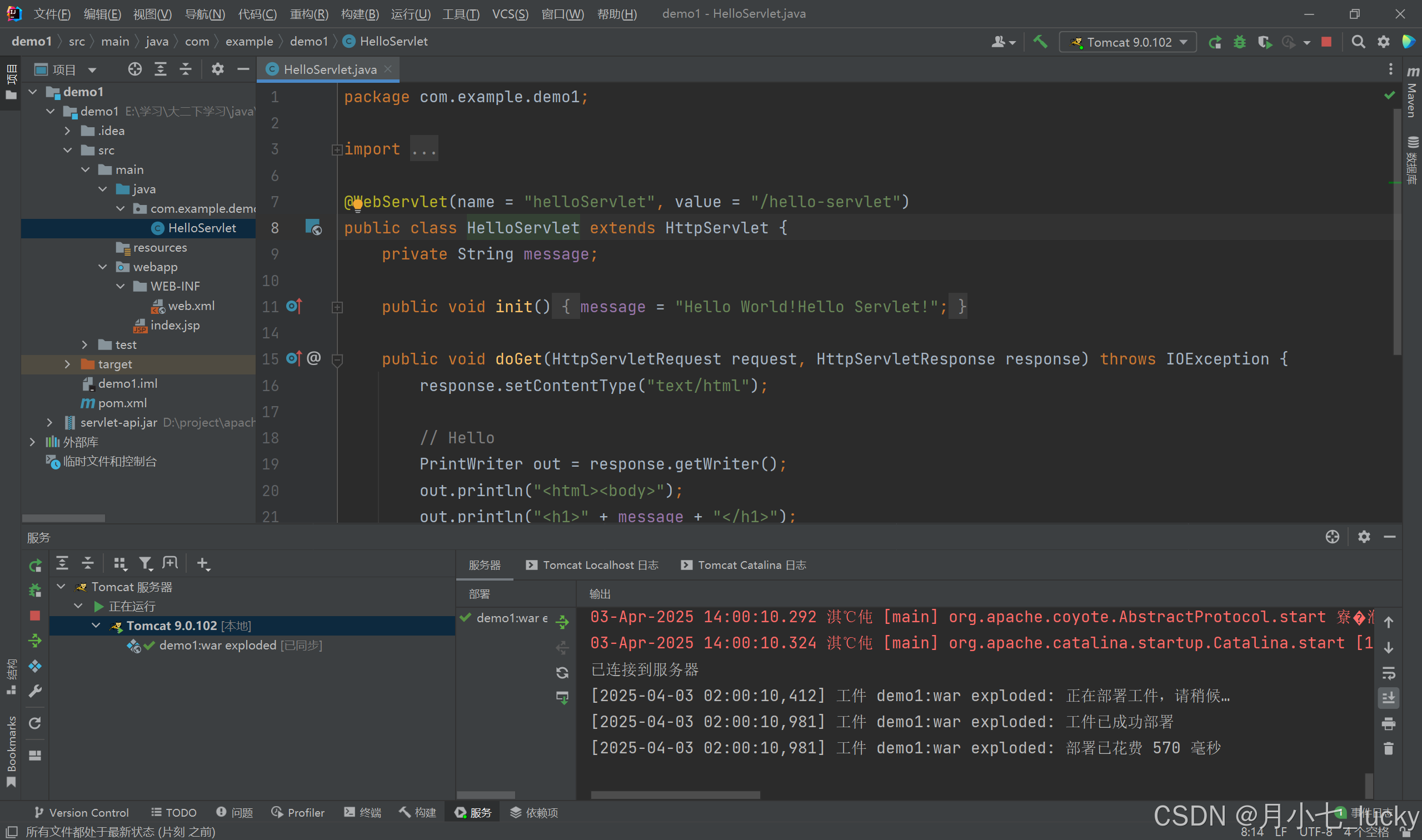
Task: Rerun the Tomcat configuration from top toolbar
Action: tap(1215, 42)
